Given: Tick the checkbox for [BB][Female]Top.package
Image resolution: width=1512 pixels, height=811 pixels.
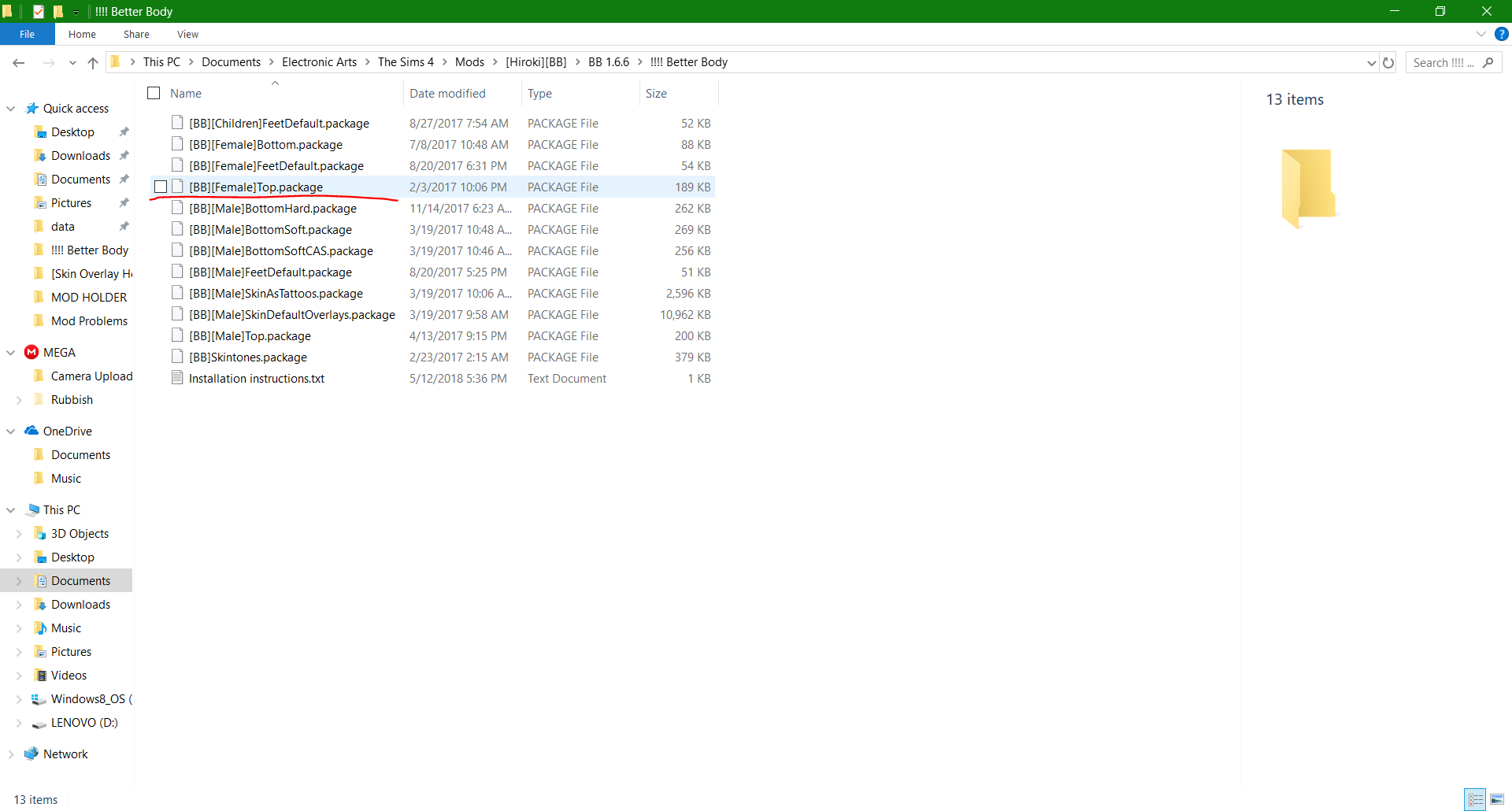Looking at the screenshot, I should click(161, 187).
